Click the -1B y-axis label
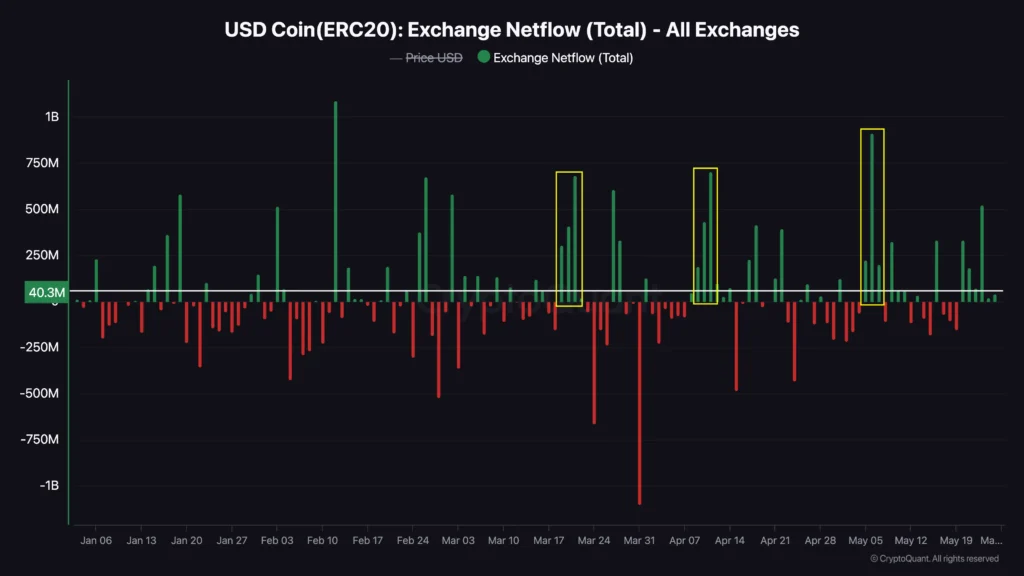Image resolution: width=1024 pixels, height=576 pixels. pyautogui.click(x=49, y=485)
